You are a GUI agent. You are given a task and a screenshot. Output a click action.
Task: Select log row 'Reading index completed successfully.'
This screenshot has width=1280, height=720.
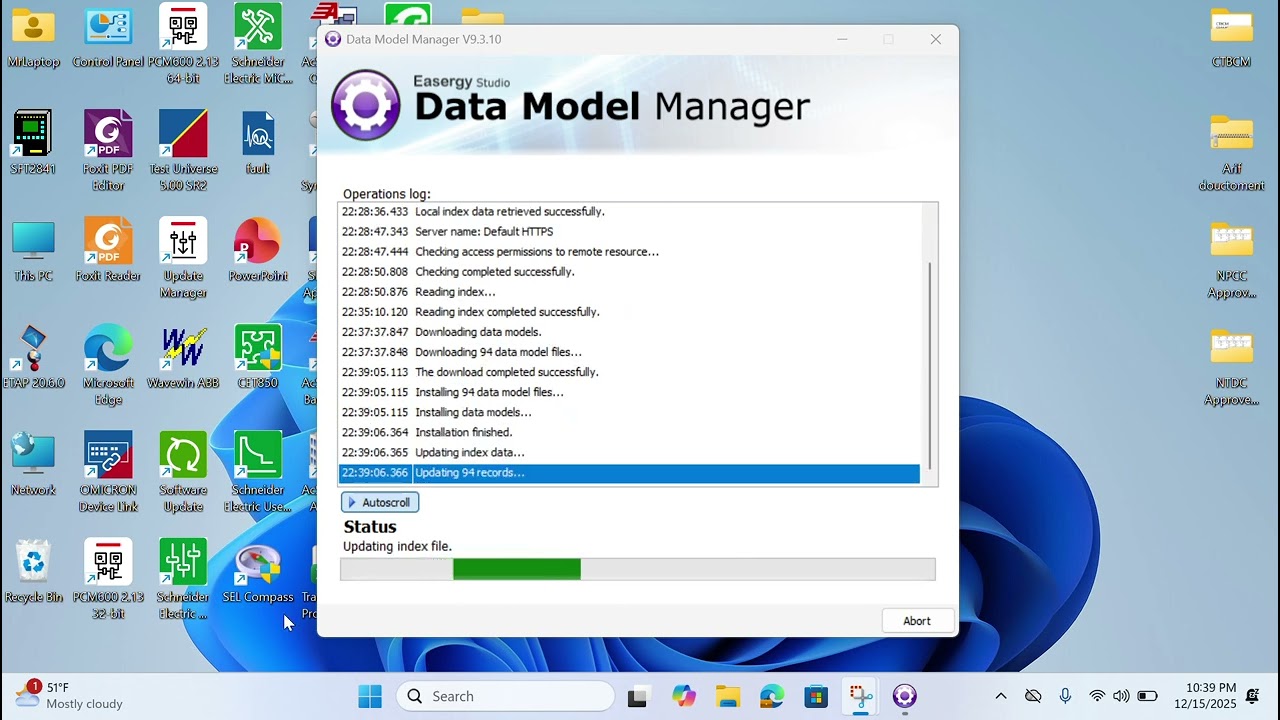pyautogui.click(x=629, y=312)
